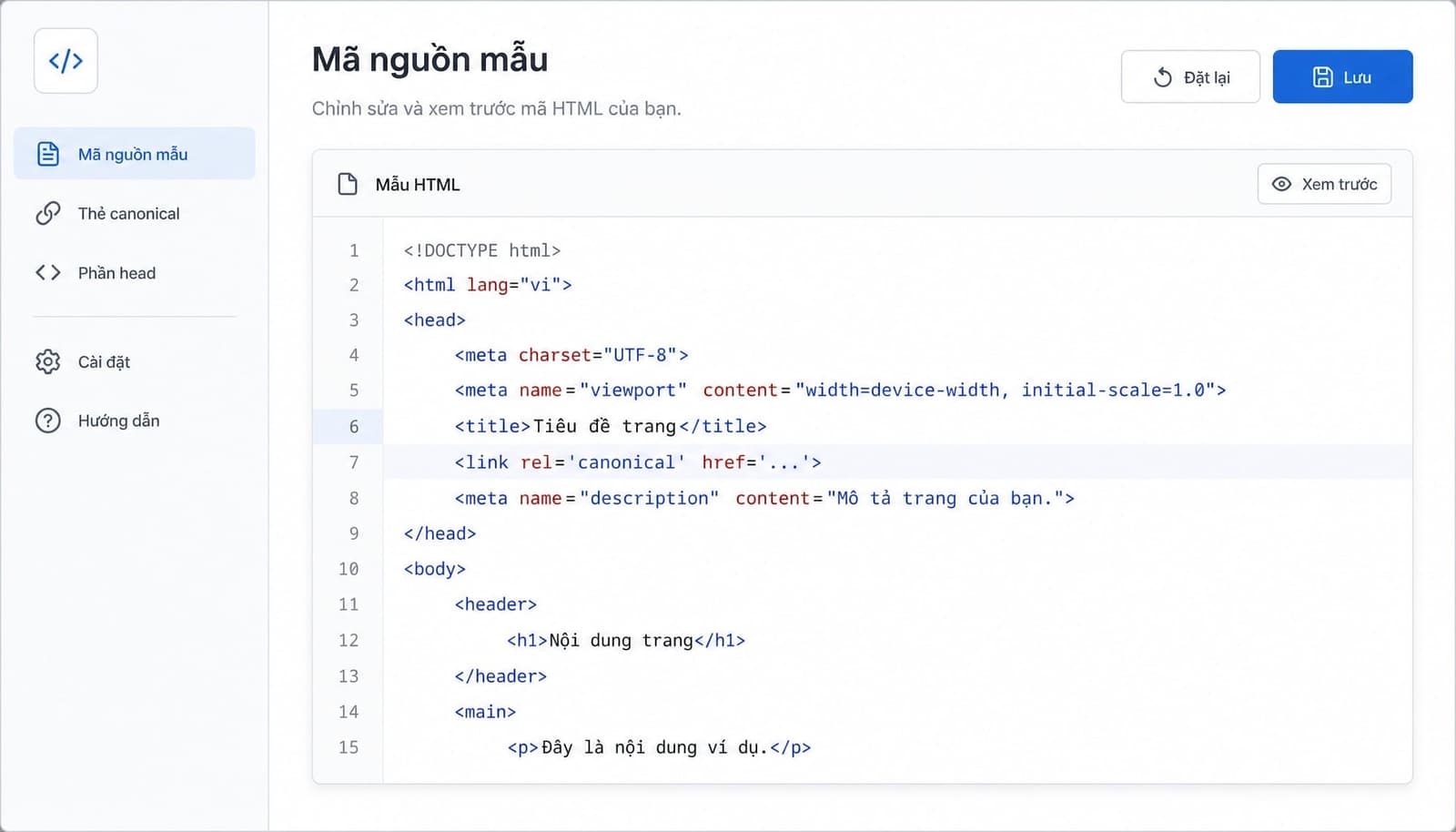1456x832 pixels.
Task: Click the opening body tag line
Action: (435, 569)
